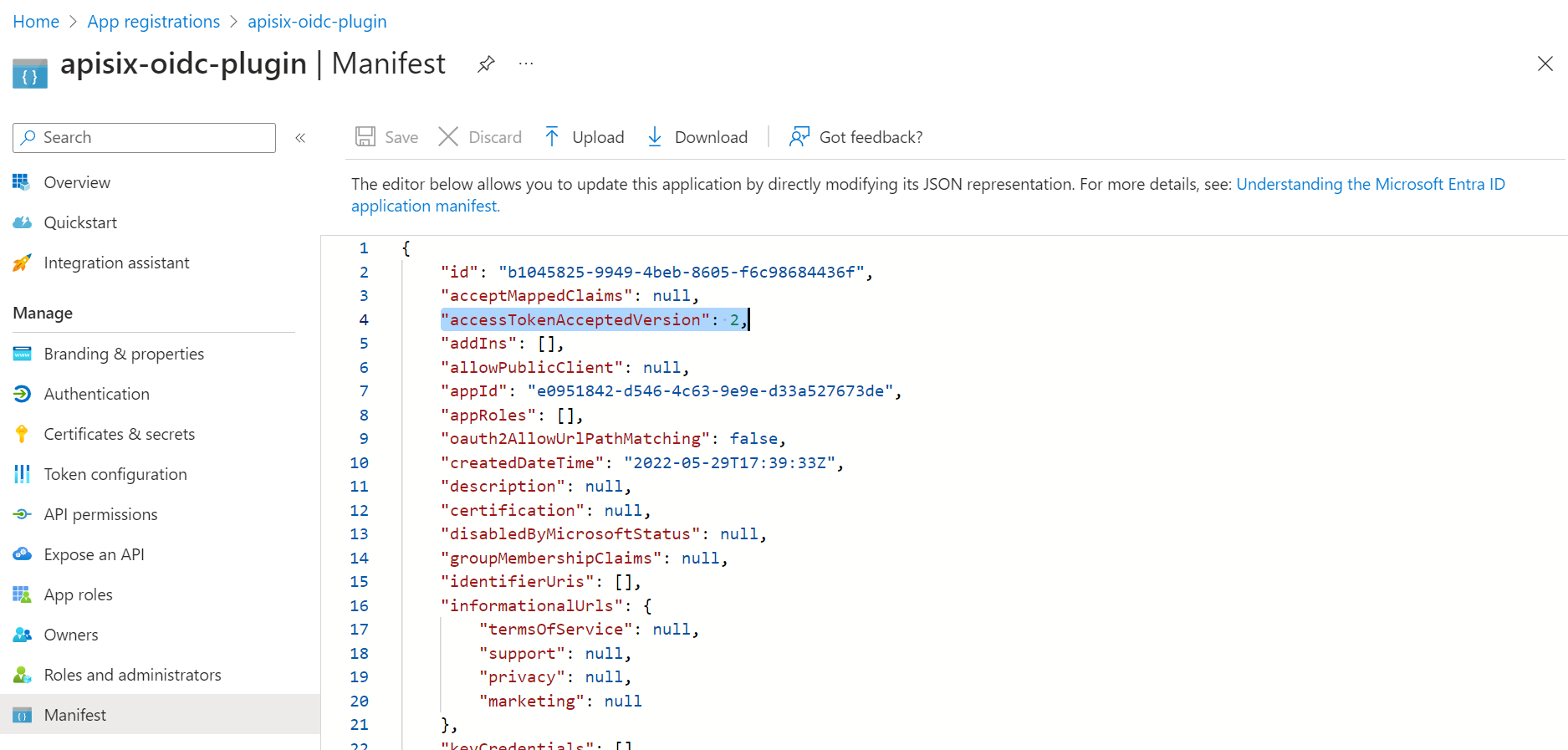The image size is (1568, 750).
Task: Click the "acceptMappedClaims" line
Action: pos(570,295)
